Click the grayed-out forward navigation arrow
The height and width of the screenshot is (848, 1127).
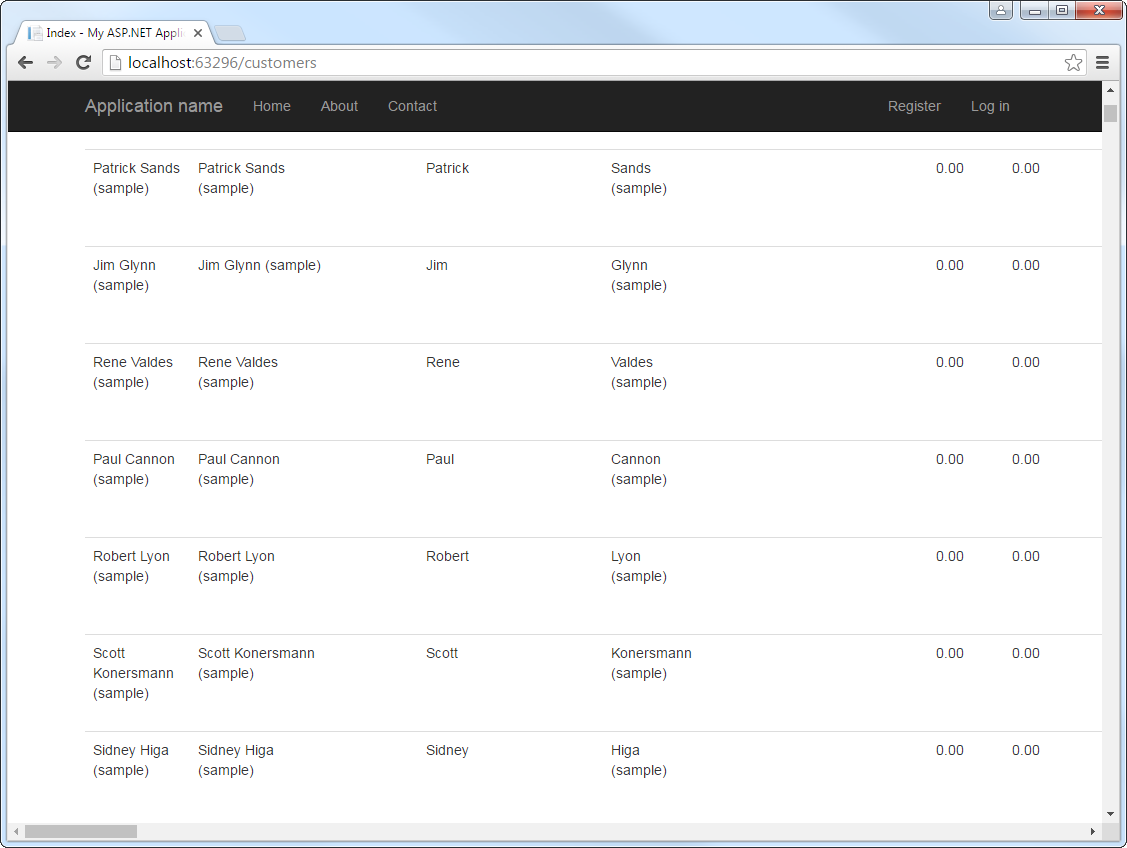pyautogui.click(x=53, y=62)
